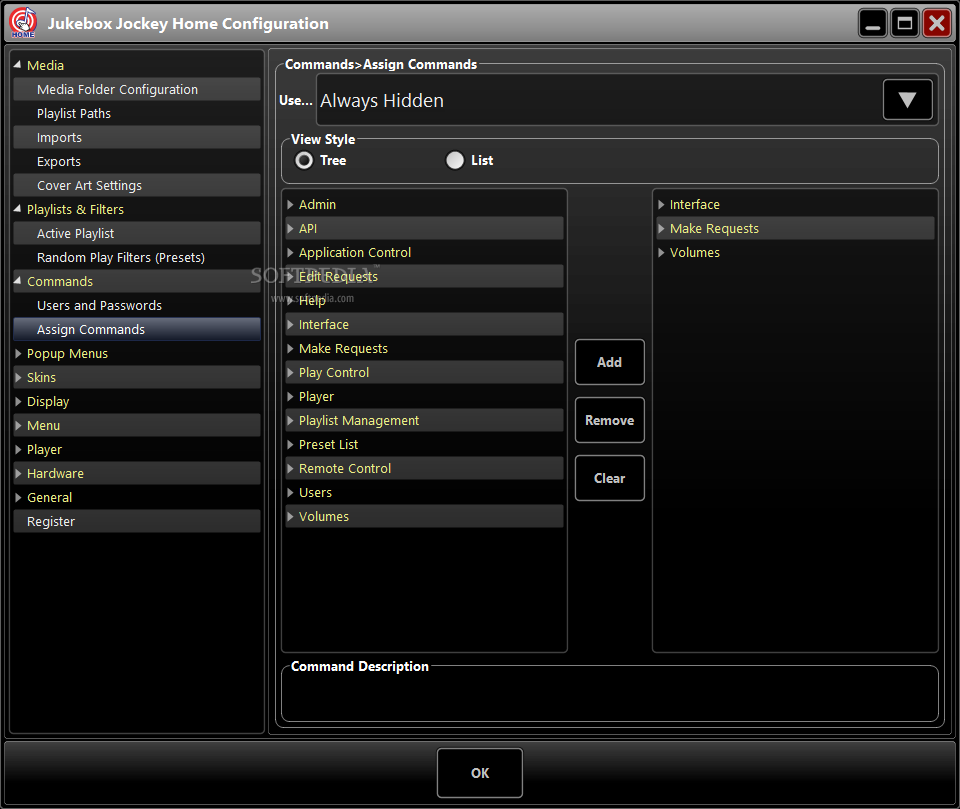Select Volumes in assigned commands list
The width and height of the screenshot is (960, 809).
[x=795, y=252]
